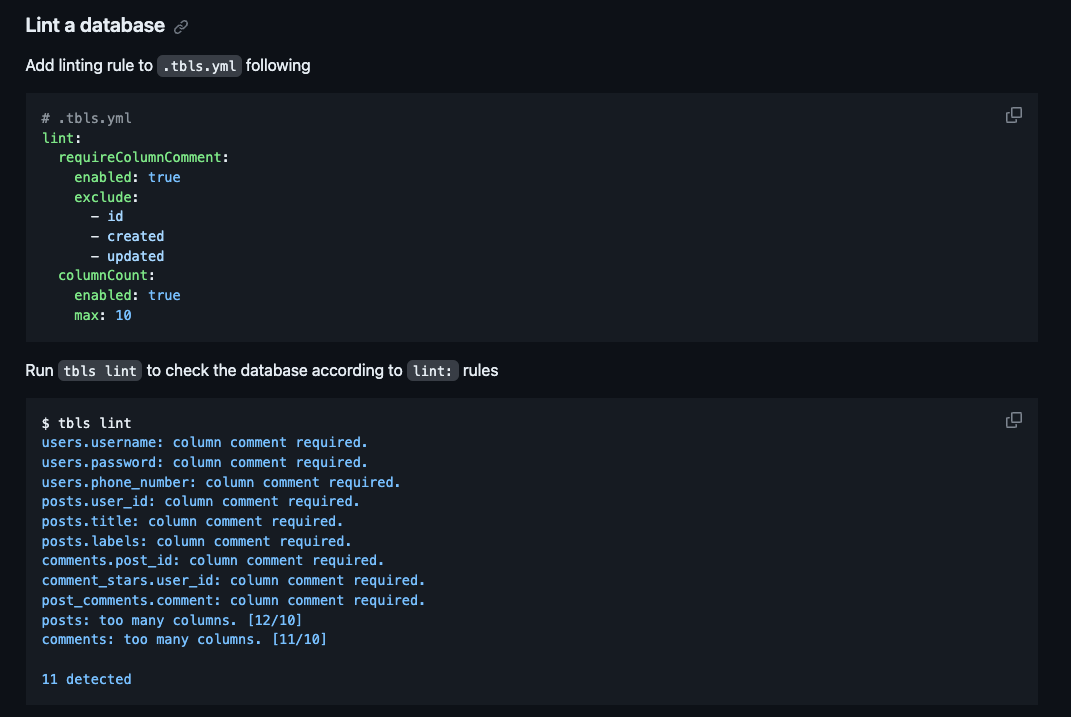
Task: Select the inline 'tbls lint' code label
Action: point(100,371)
